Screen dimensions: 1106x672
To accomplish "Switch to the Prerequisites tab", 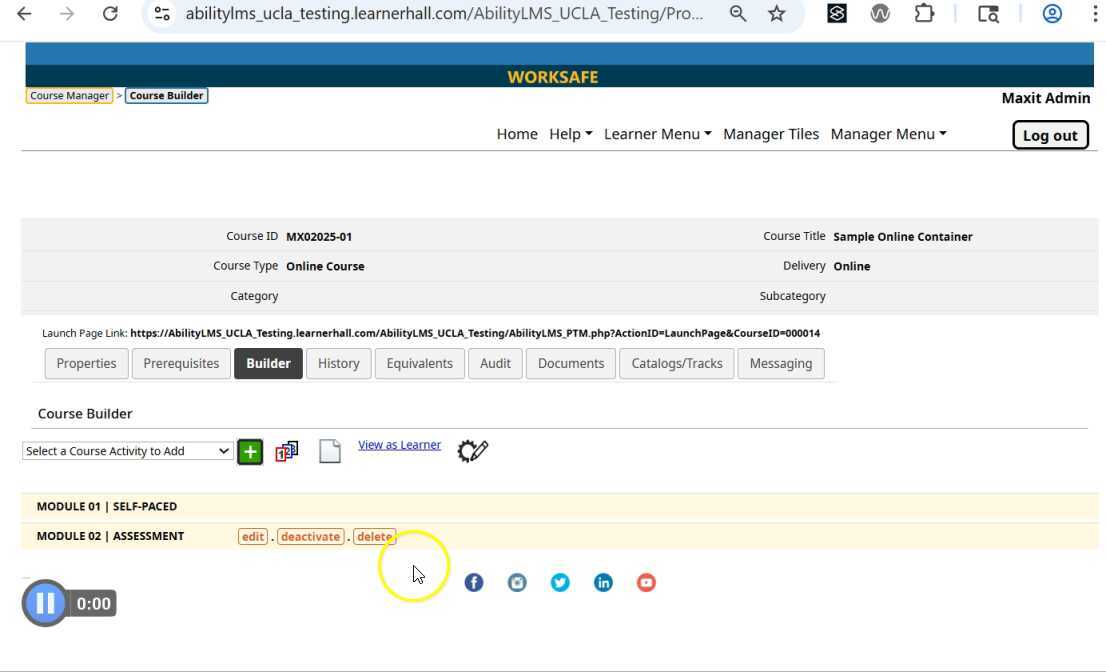I will [181, 364].
